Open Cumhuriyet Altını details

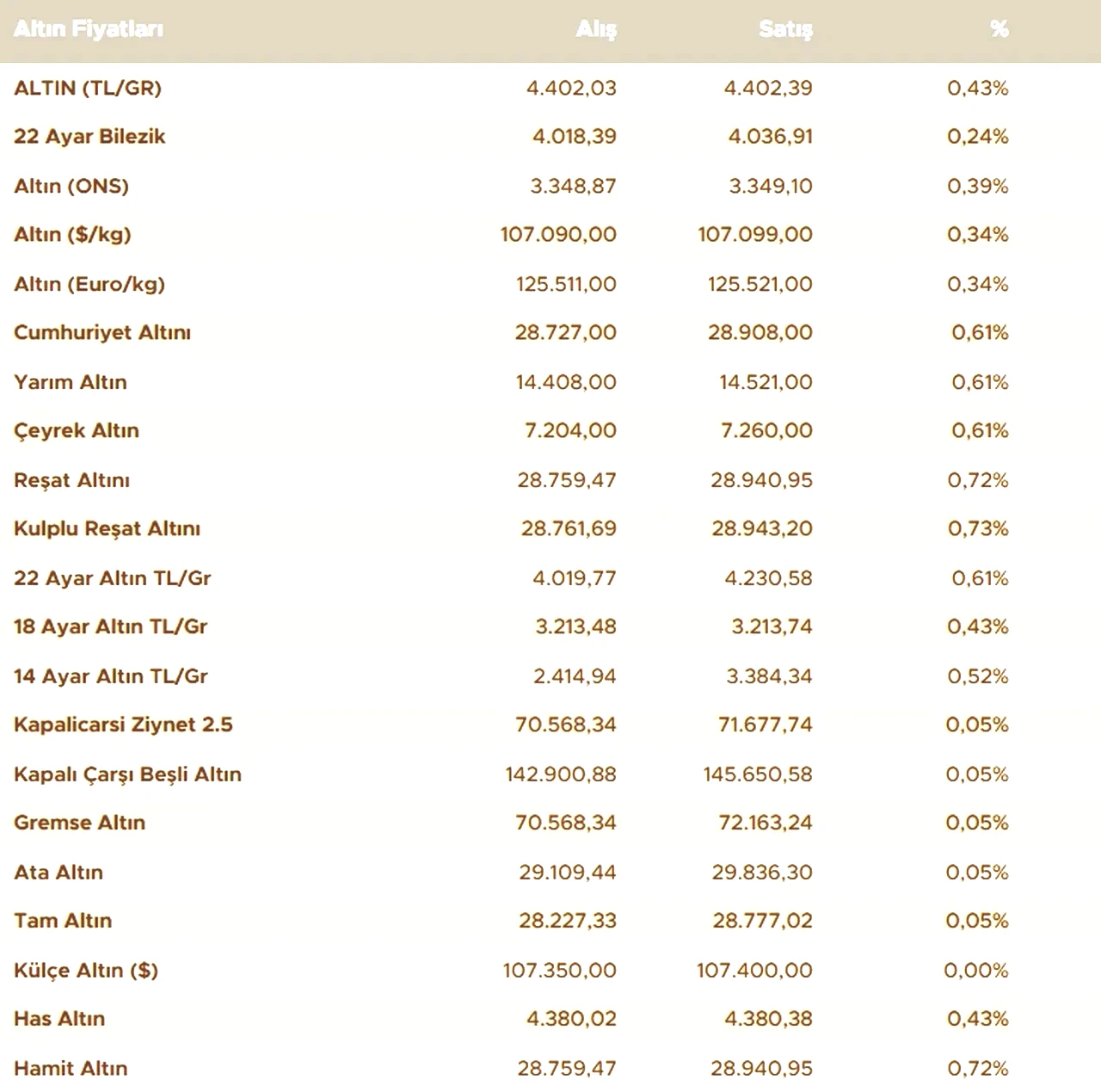[550, 333]
